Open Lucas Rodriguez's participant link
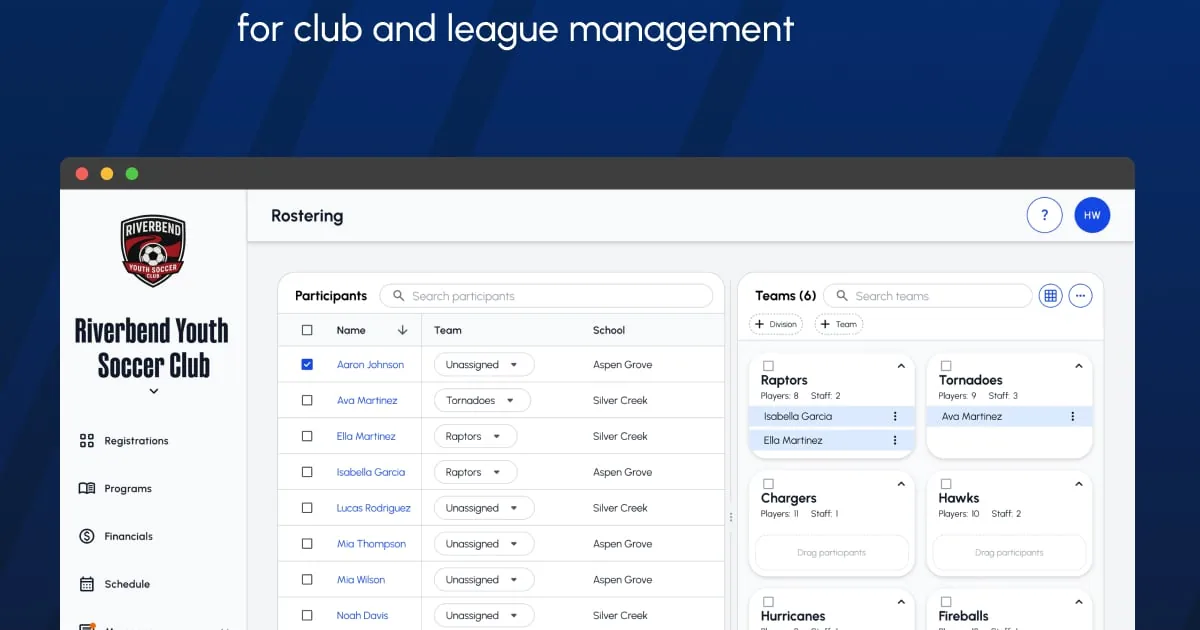 pos(373,509)
